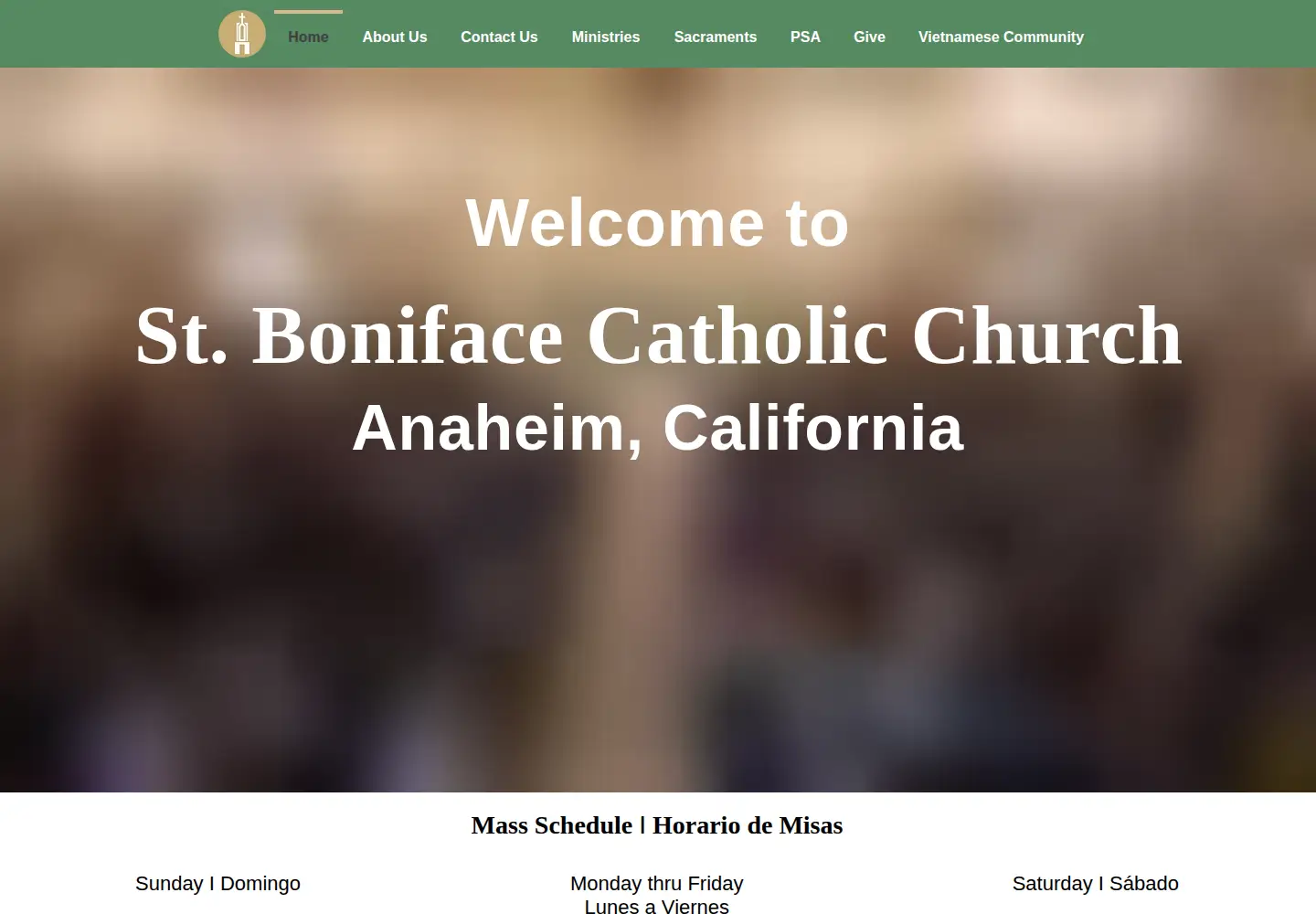
Task: Click the Anaheim, California subtitle
Action: point(658,428)
